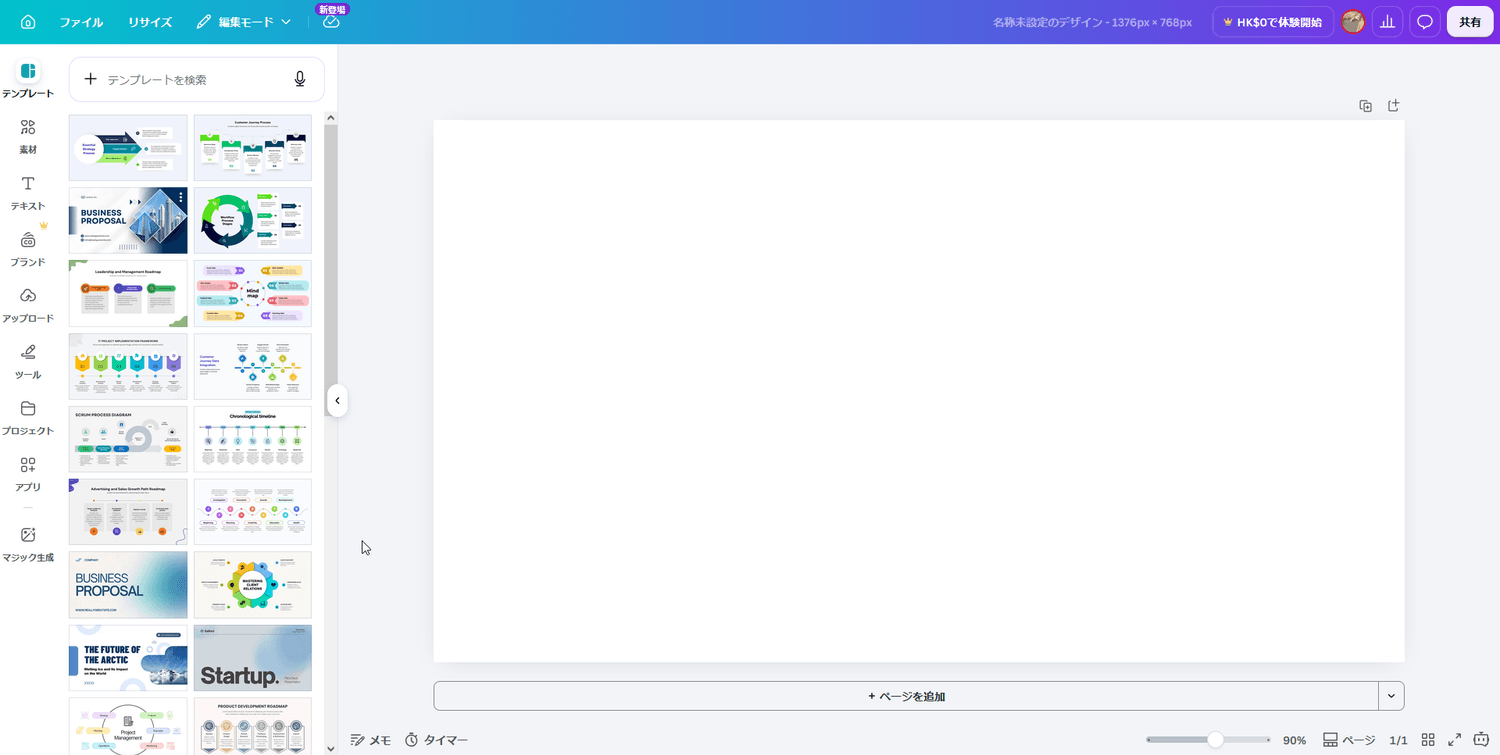This screenshot has width=1500, height=755.
Task: Open the リサイズ menu
Action: (150, 22)
